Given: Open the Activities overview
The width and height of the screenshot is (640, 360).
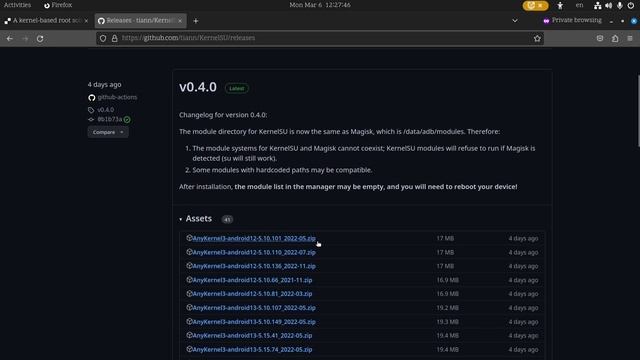Looking at the screenshot, I should 17,5.
